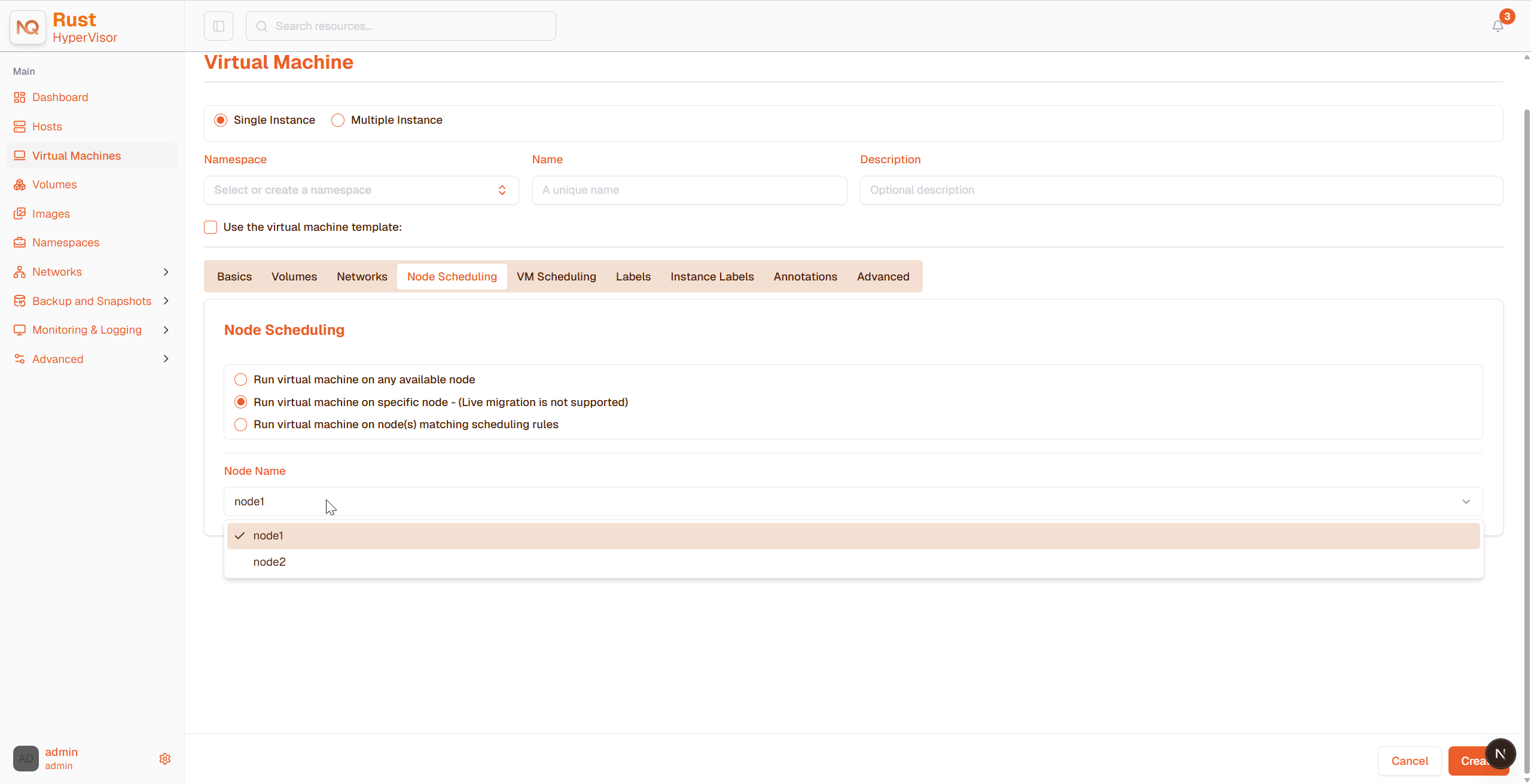Click the Images gallery icon
1531x784 pixels.
click(20, 213)
